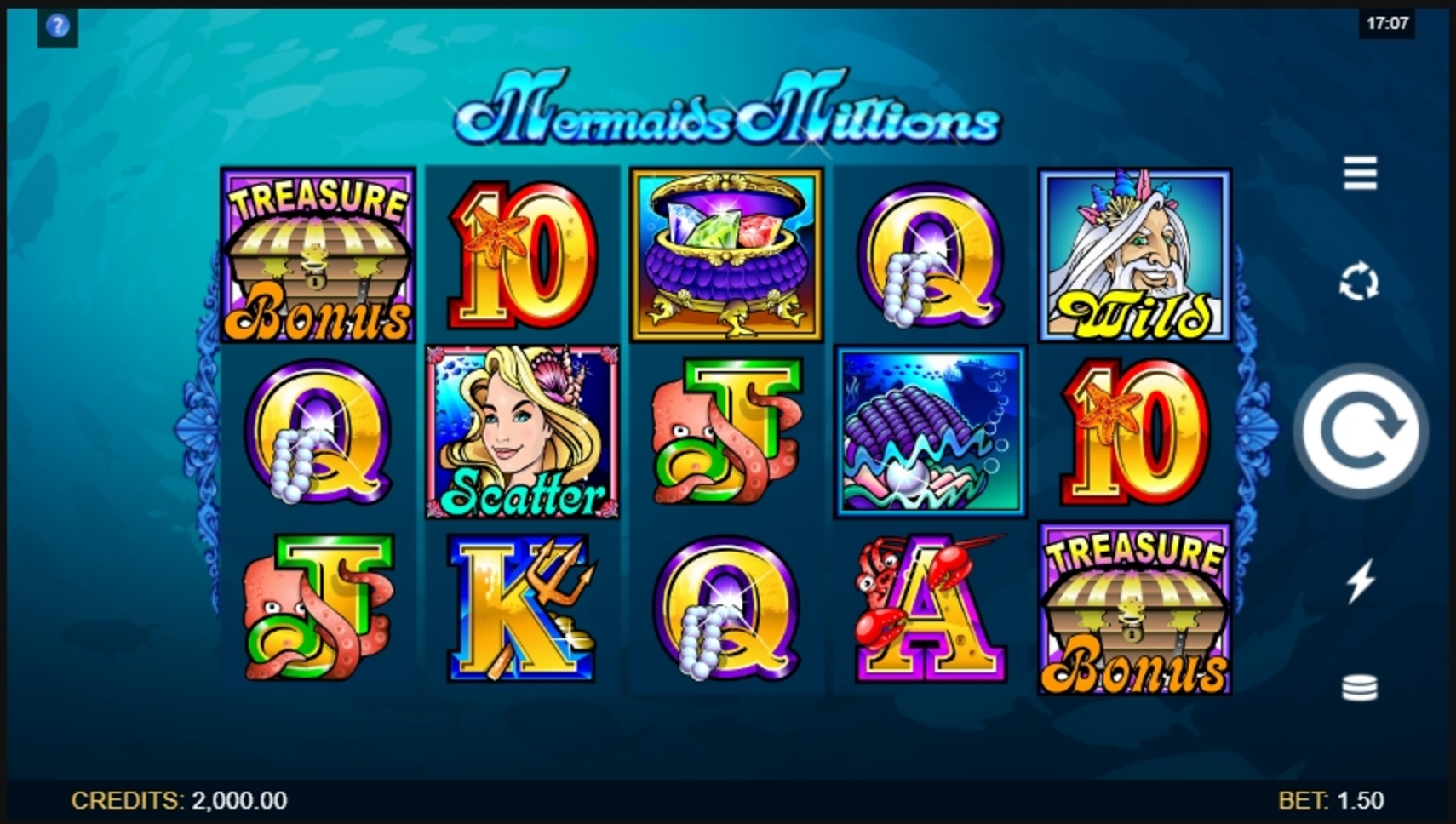Toggle the autoplay circular arrows icon
Screen dimensions: 1456x824
1359,282
